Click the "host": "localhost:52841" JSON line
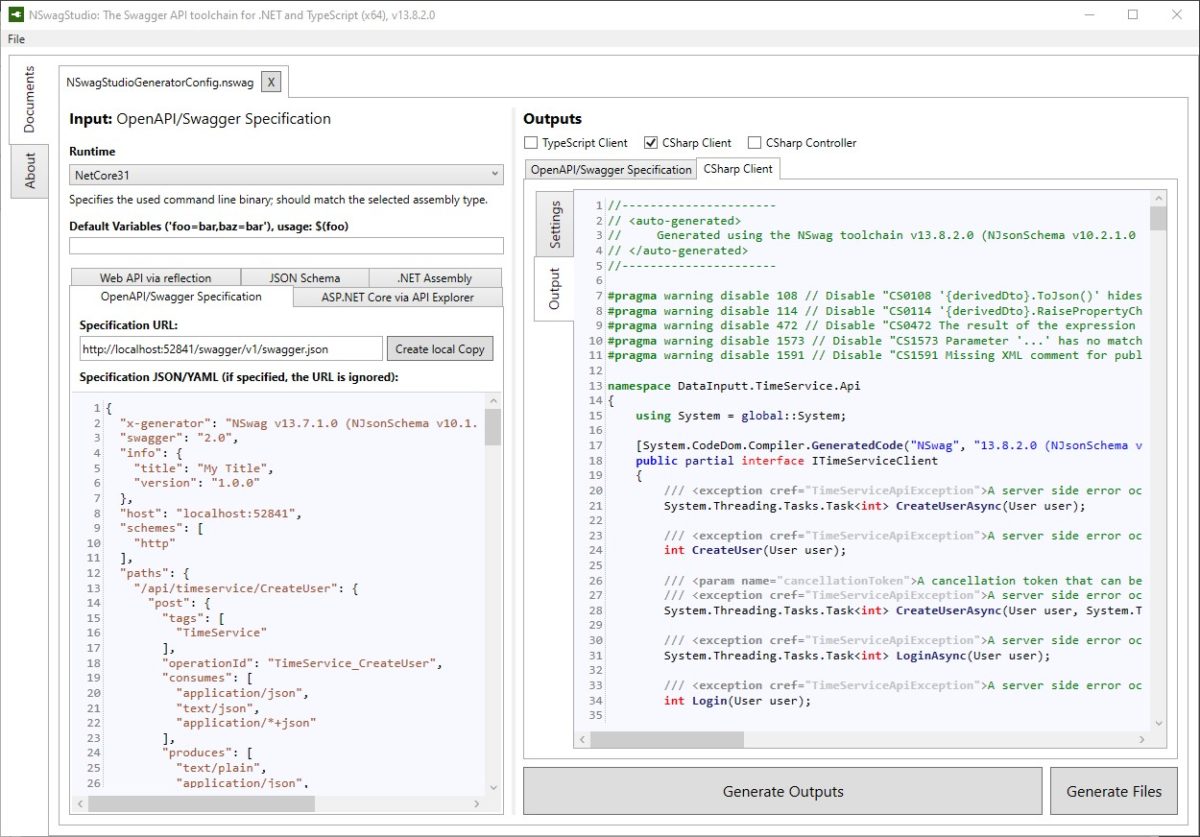 tap(210, 513)
